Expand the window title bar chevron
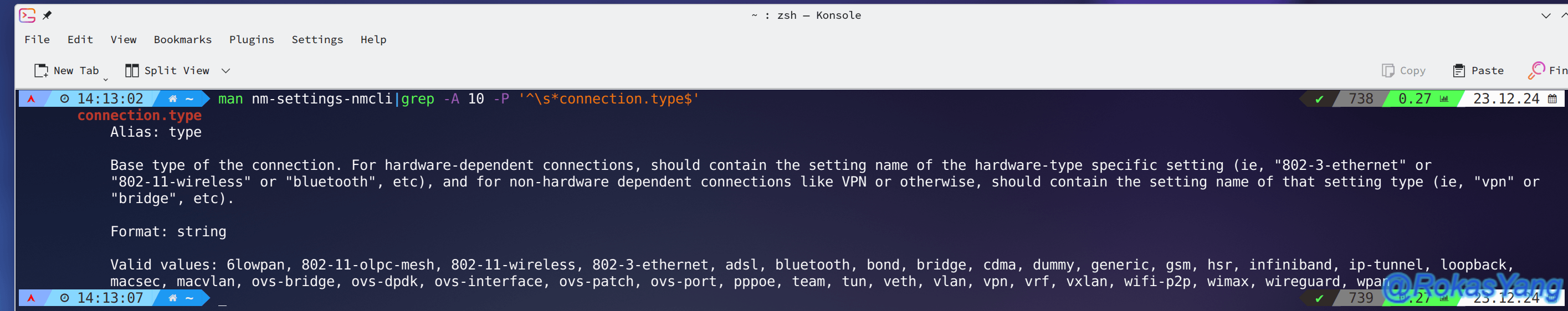Screen dimensions: 1568x311 [x=1546, y=16]
